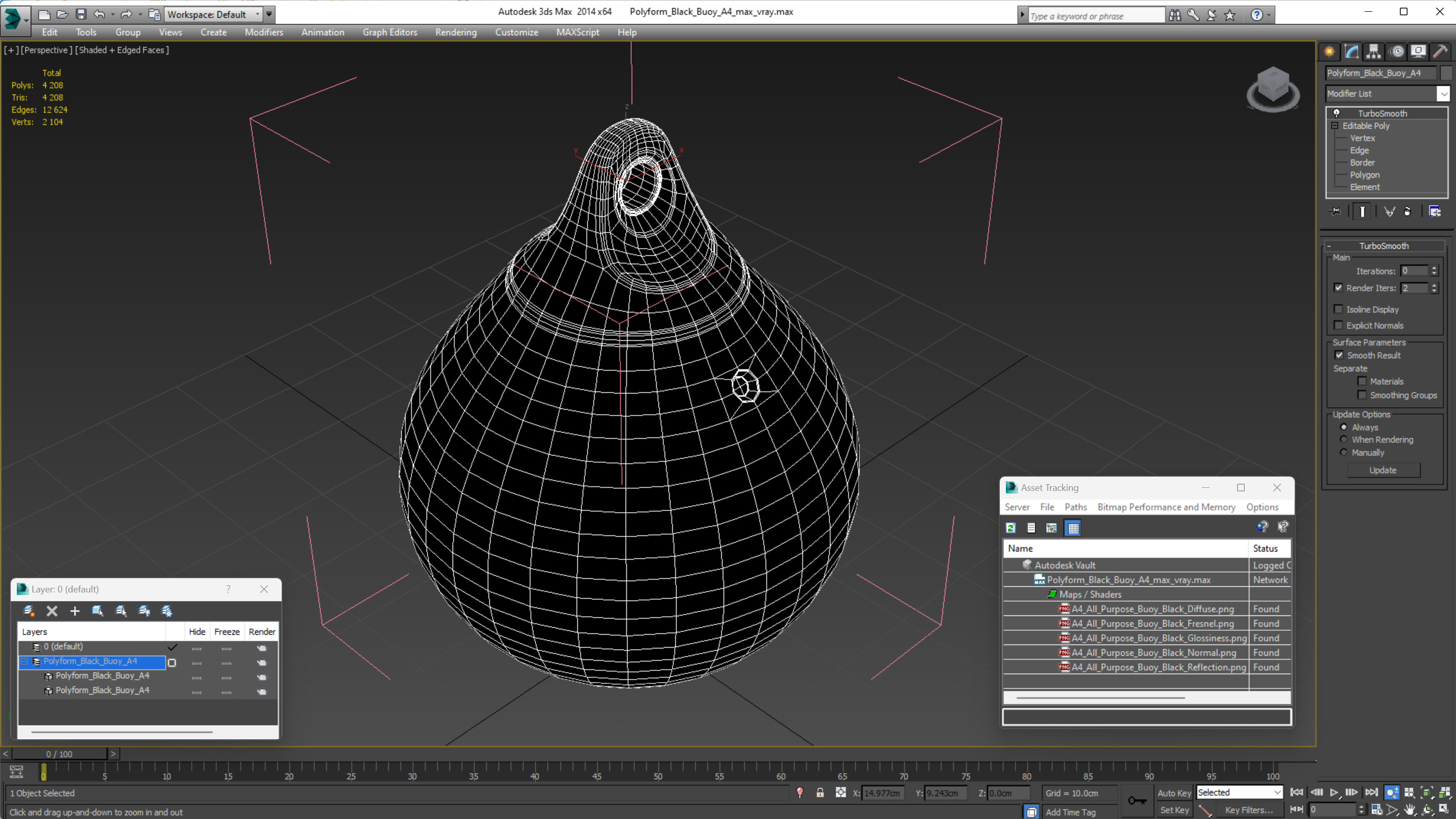1456x819 pixels.
Task: Enable the Isoline Display checkbox
Action: click(1339, 309)
